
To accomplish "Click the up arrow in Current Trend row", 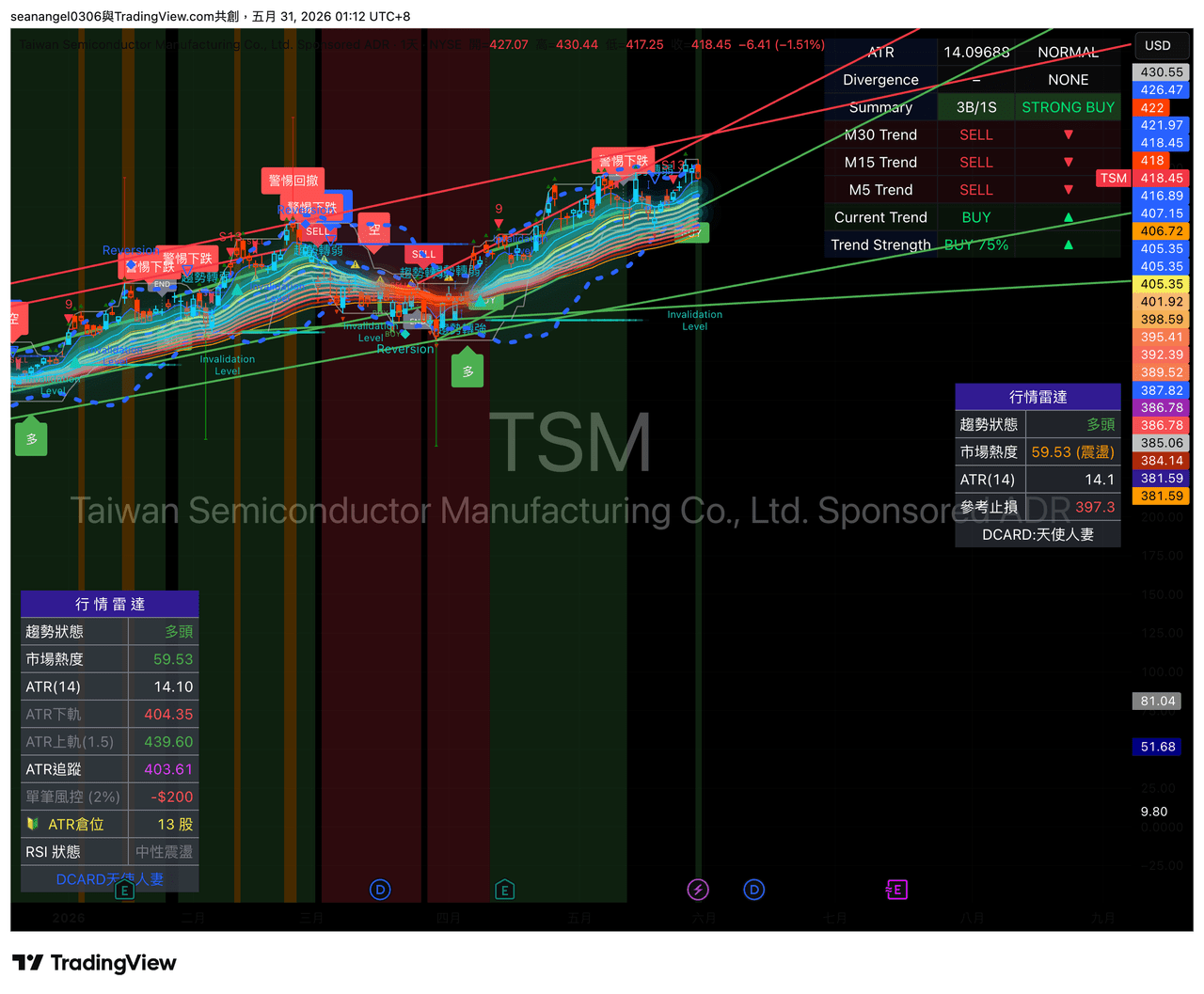I will point(1068,217).
